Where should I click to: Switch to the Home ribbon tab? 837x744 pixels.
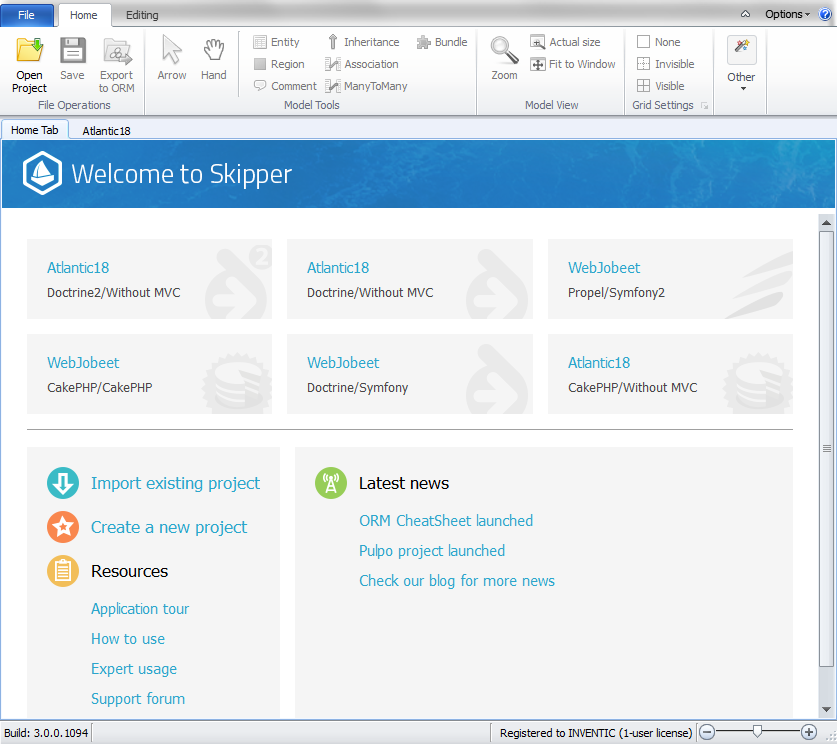coord(84,15)
